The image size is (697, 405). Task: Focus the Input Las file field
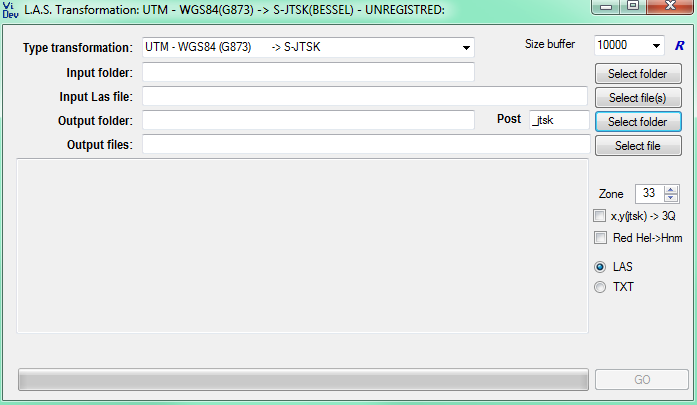point(365,96)
